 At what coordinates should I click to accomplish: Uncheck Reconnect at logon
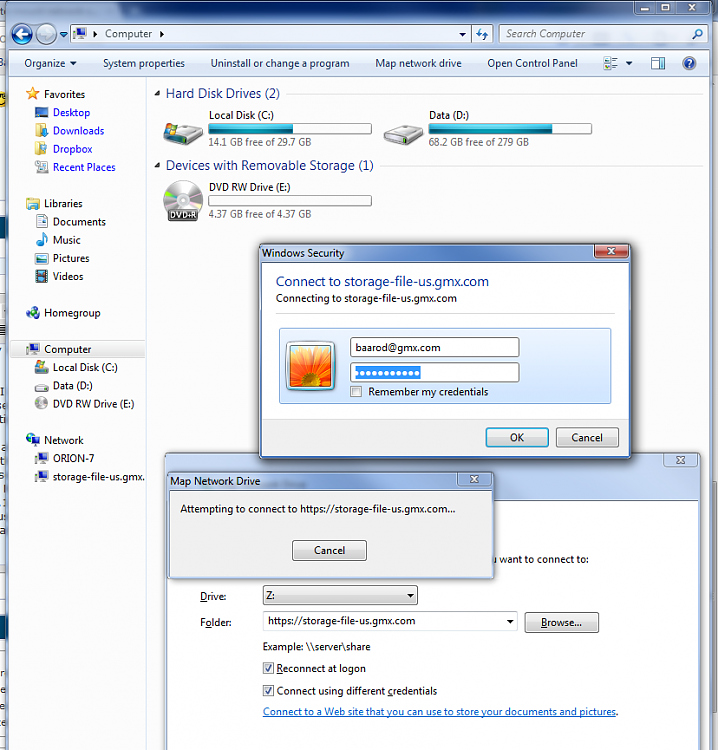click(268, 668)
